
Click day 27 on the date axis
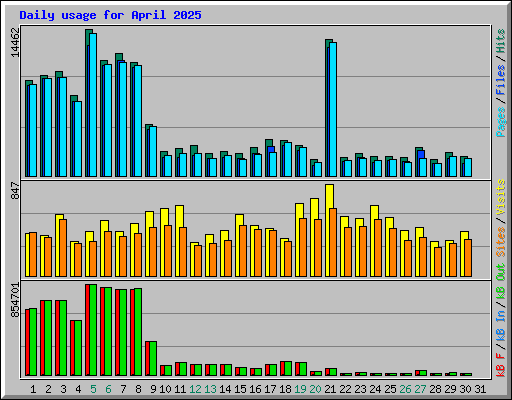pos(420,389)
